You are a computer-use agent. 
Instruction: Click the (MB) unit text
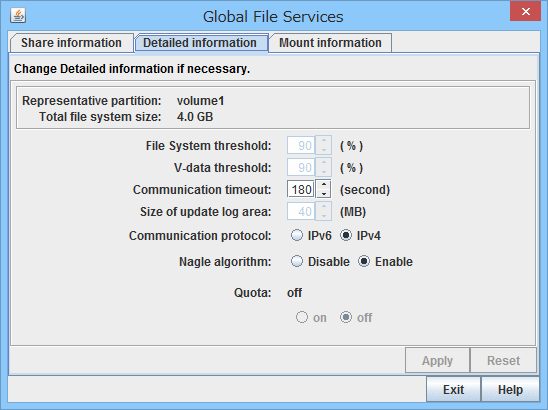pyautogui.click(x=353, y=212)
